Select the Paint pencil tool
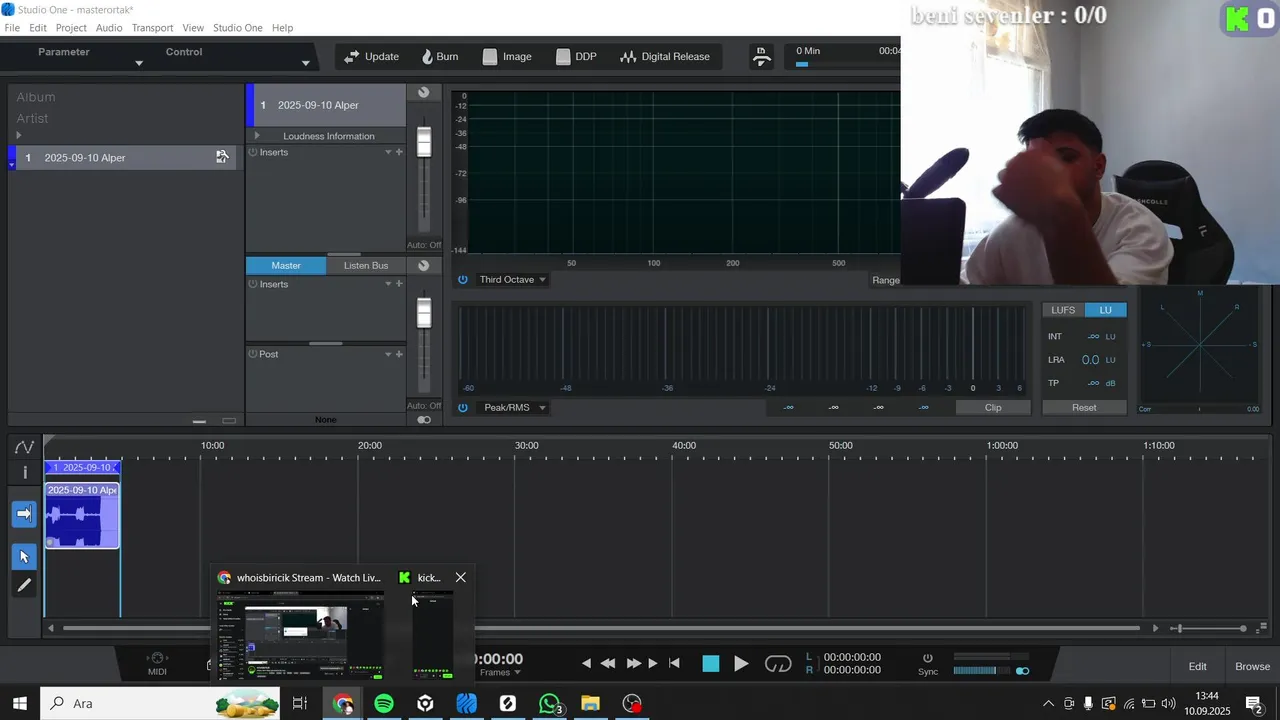The height and width of the screenshot is (720, 1280). (24, 585)
